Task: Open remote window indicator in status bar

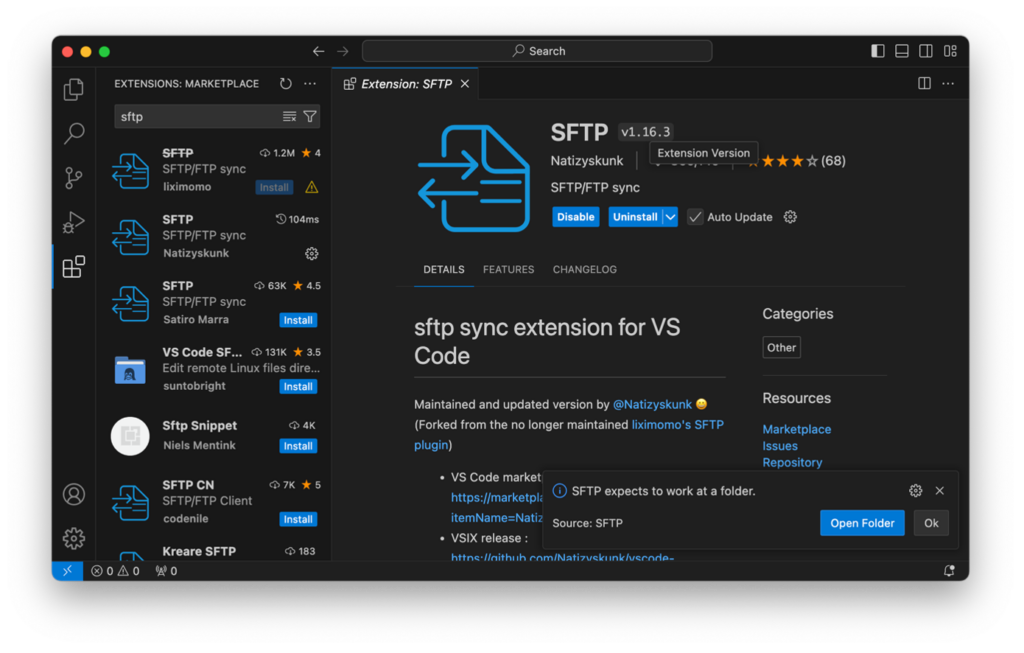Action: point(67,571)
